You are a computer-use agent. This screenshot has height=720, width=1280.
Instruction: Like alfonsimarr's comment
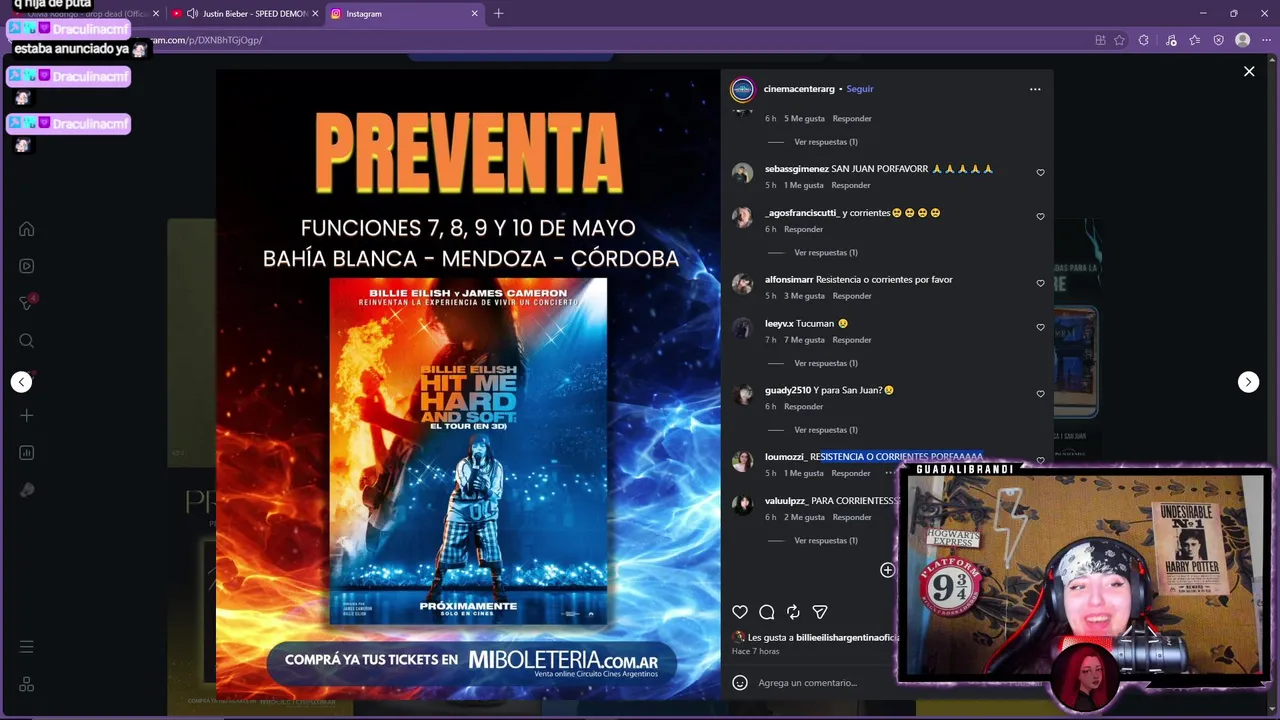1040,284
